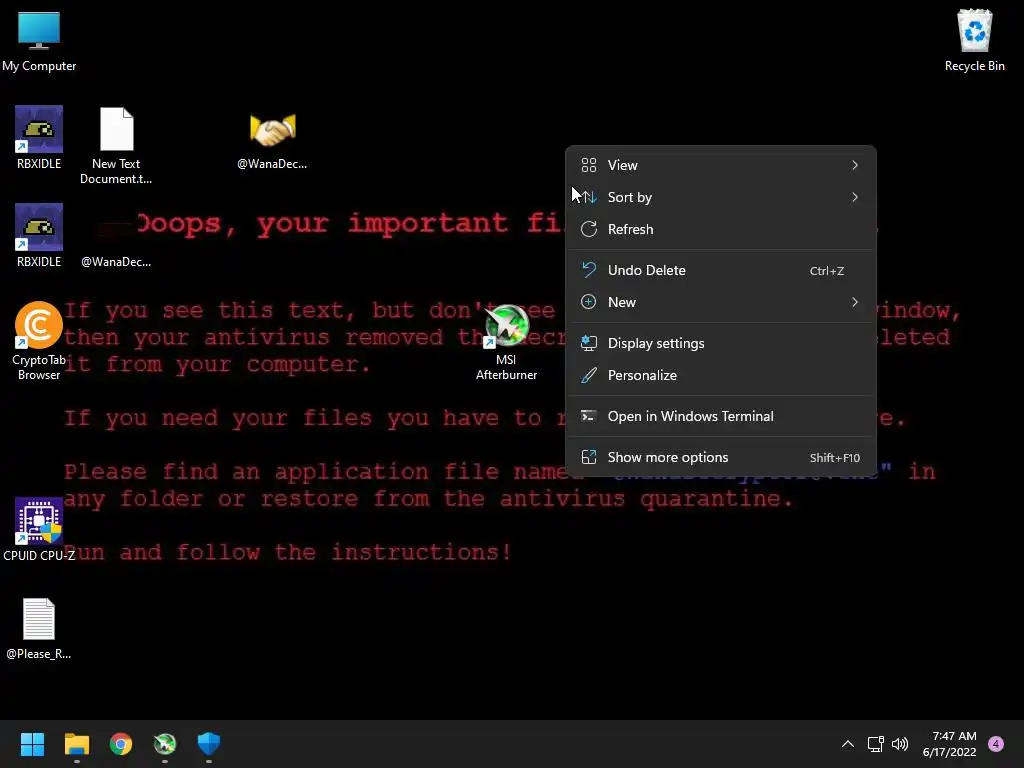Click the arrow next to Sort by
This screenshot has height=768, width=1024.
click(855, 197)
